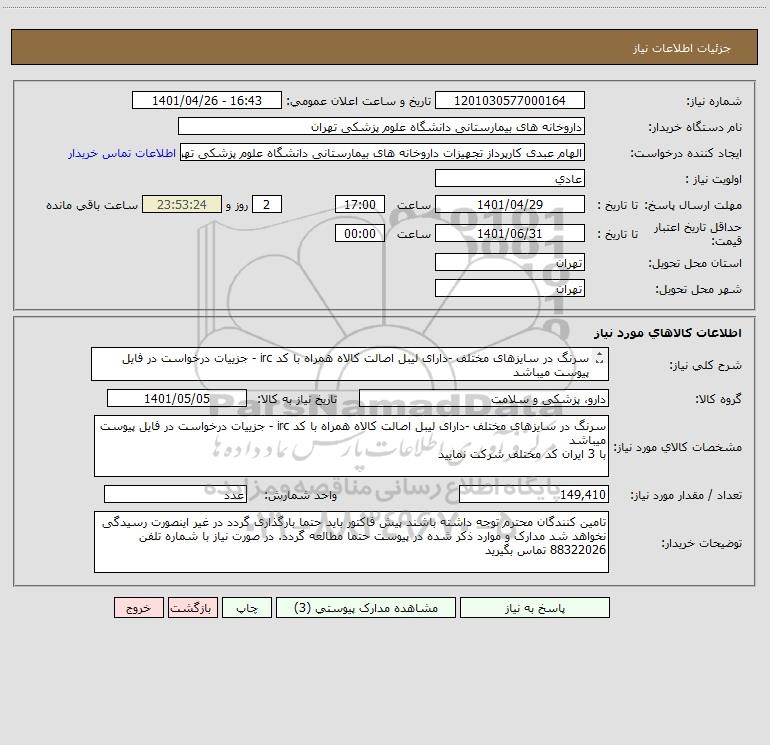Image resolution: width=770 pixels, height=745 pixels.
Task: Click the بازگشت back button
Action: click(x=192, y=607)
